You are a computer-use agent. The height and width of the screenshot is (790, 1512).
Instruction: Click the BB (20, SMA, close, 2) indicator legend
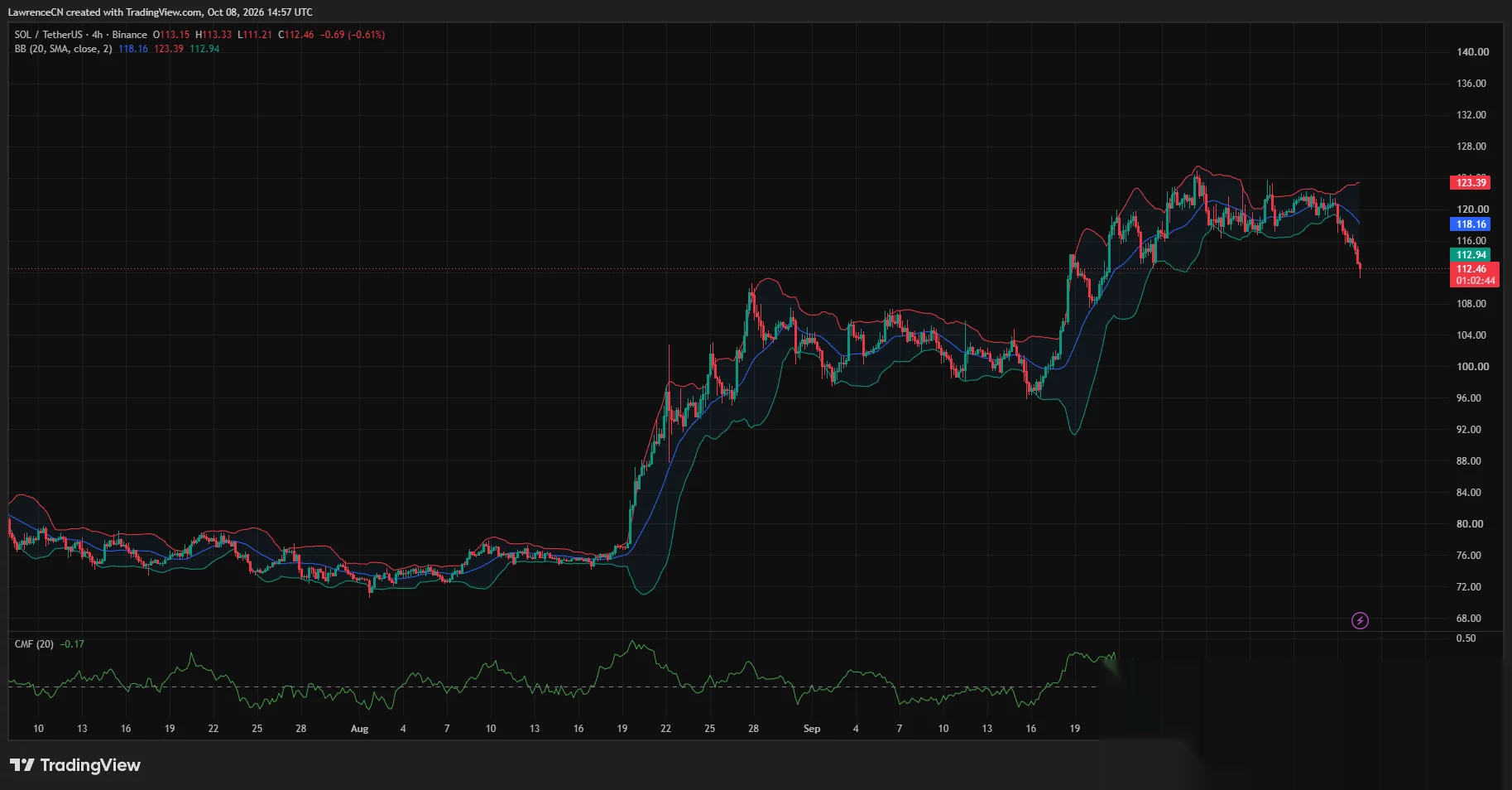click(x=63, y=49)
